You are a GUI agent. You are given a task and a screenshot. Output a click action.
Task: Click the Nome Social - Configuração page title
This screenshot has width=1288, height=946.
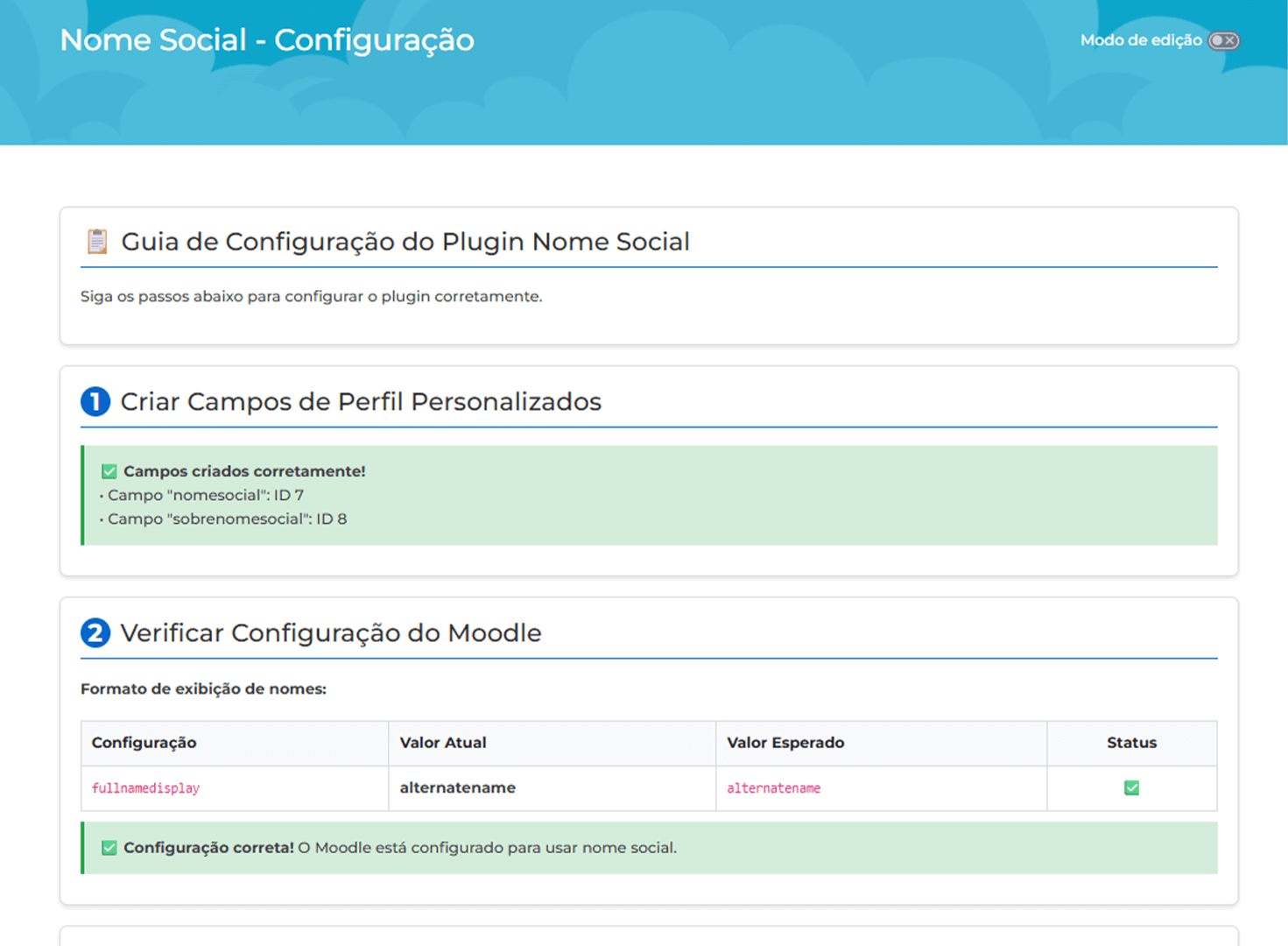pyautogui.click(x=267, y=40)
